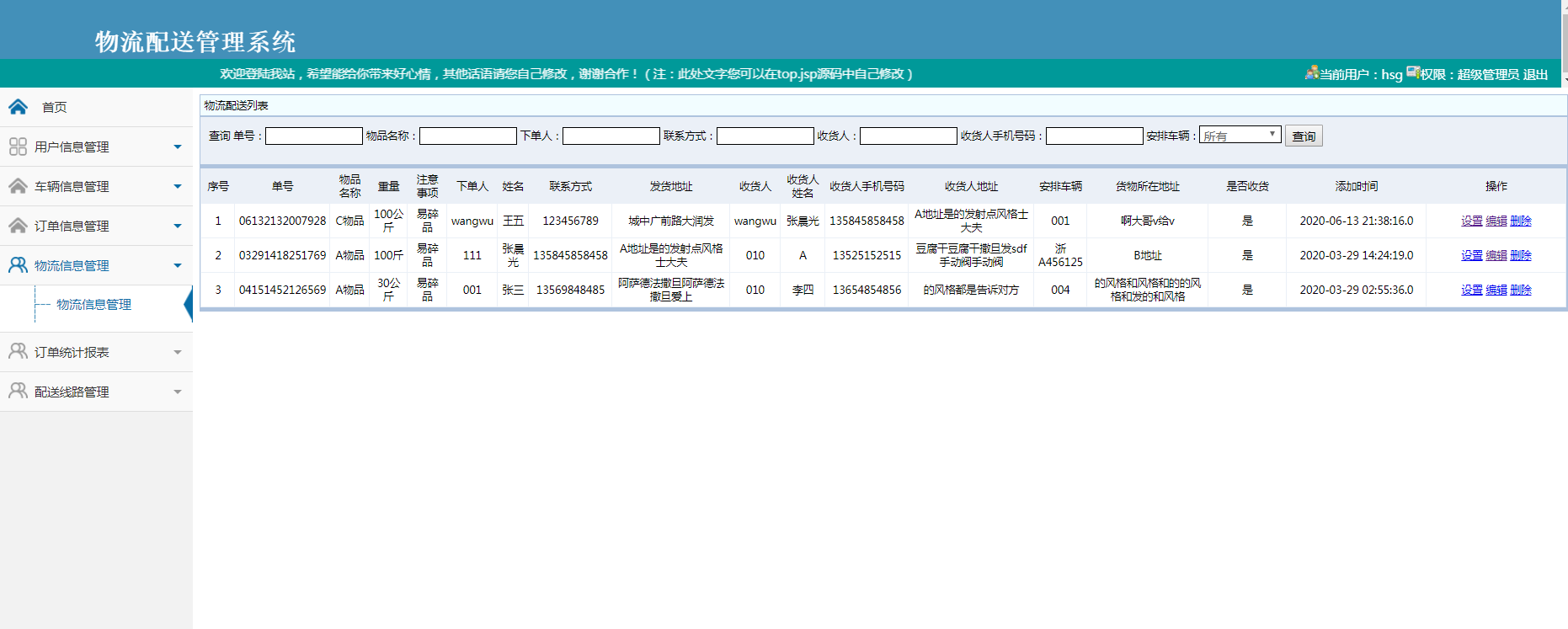The height and width of the screenshot is (629, 1568).
Task: Expand the 订单信息管理 menu arrow
Action: (178, 226)
